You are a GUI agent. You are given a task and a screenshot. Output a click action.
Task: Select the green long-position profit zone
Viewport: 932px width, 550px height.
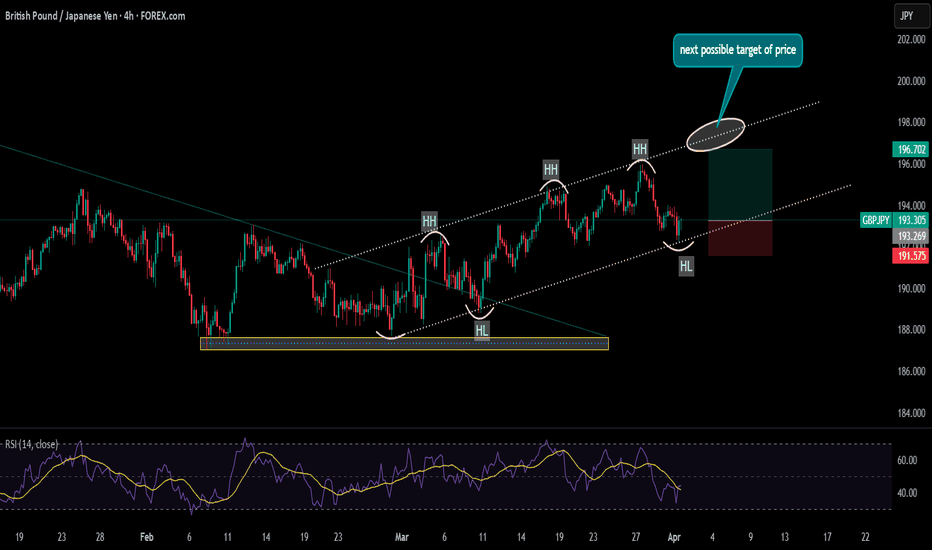click(x=740, y=185)
